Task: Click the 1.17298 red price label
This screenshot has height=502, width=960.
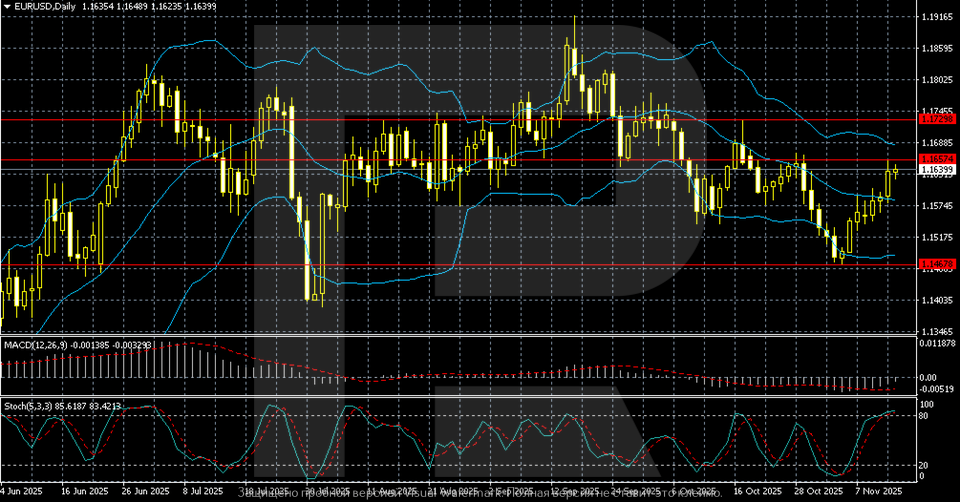Action: click(x=936, y=120)
